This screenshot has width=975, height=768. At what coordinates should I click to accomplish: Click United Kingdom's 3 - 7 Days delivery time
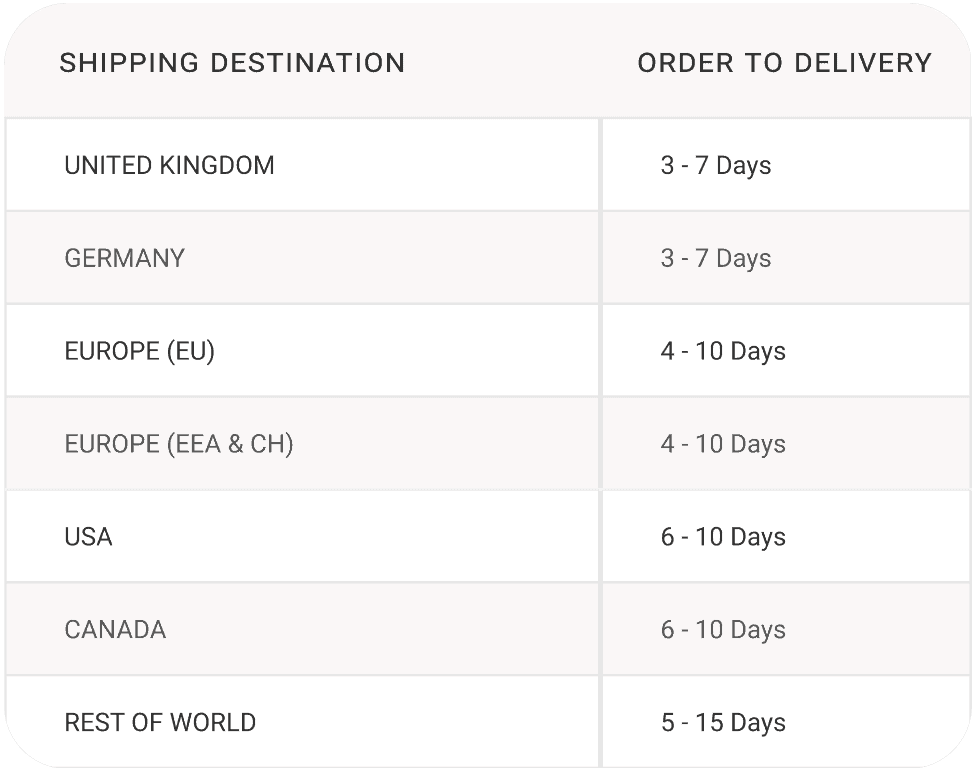(716, 165)
